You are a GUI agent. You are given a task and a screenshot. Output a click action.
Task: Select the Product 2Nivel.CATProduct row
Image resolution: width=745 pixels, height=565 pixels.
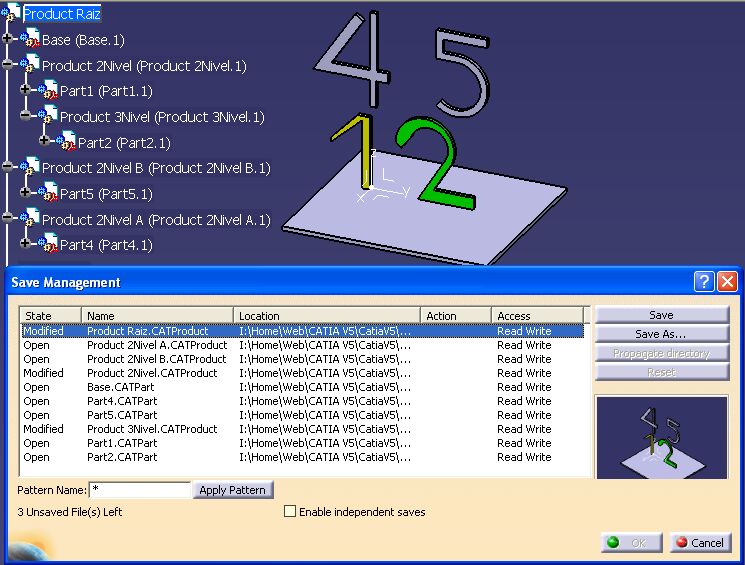point(302,373)
